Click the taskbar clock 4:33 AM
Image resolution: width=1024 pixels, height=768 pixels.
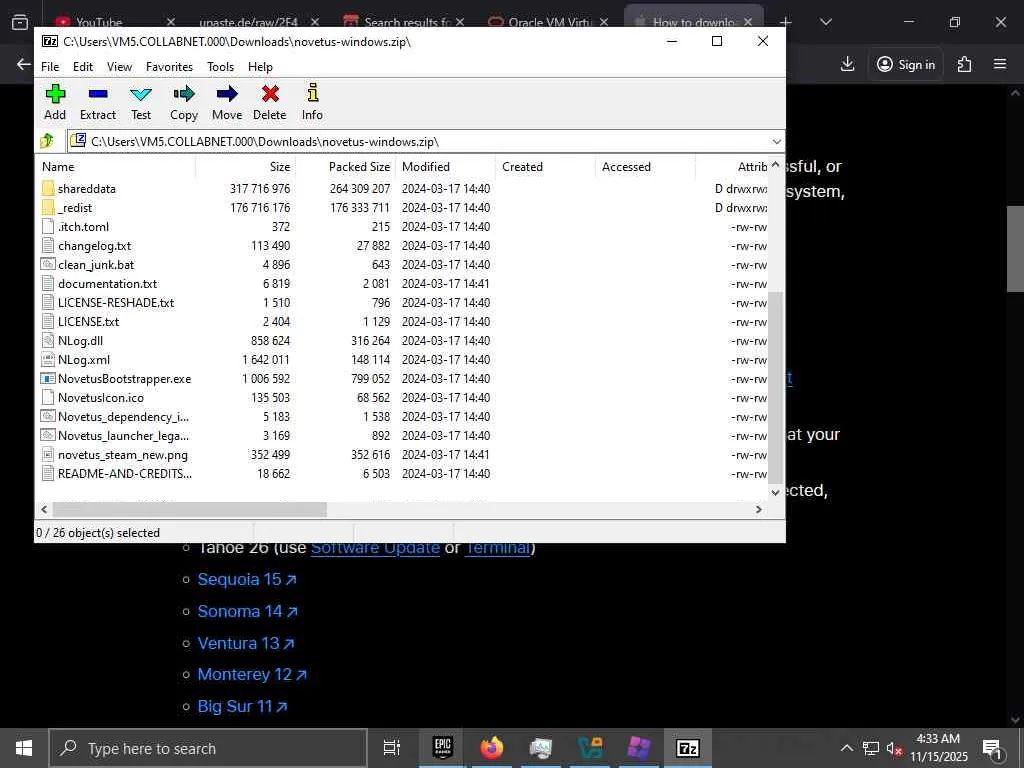point(938,739)
